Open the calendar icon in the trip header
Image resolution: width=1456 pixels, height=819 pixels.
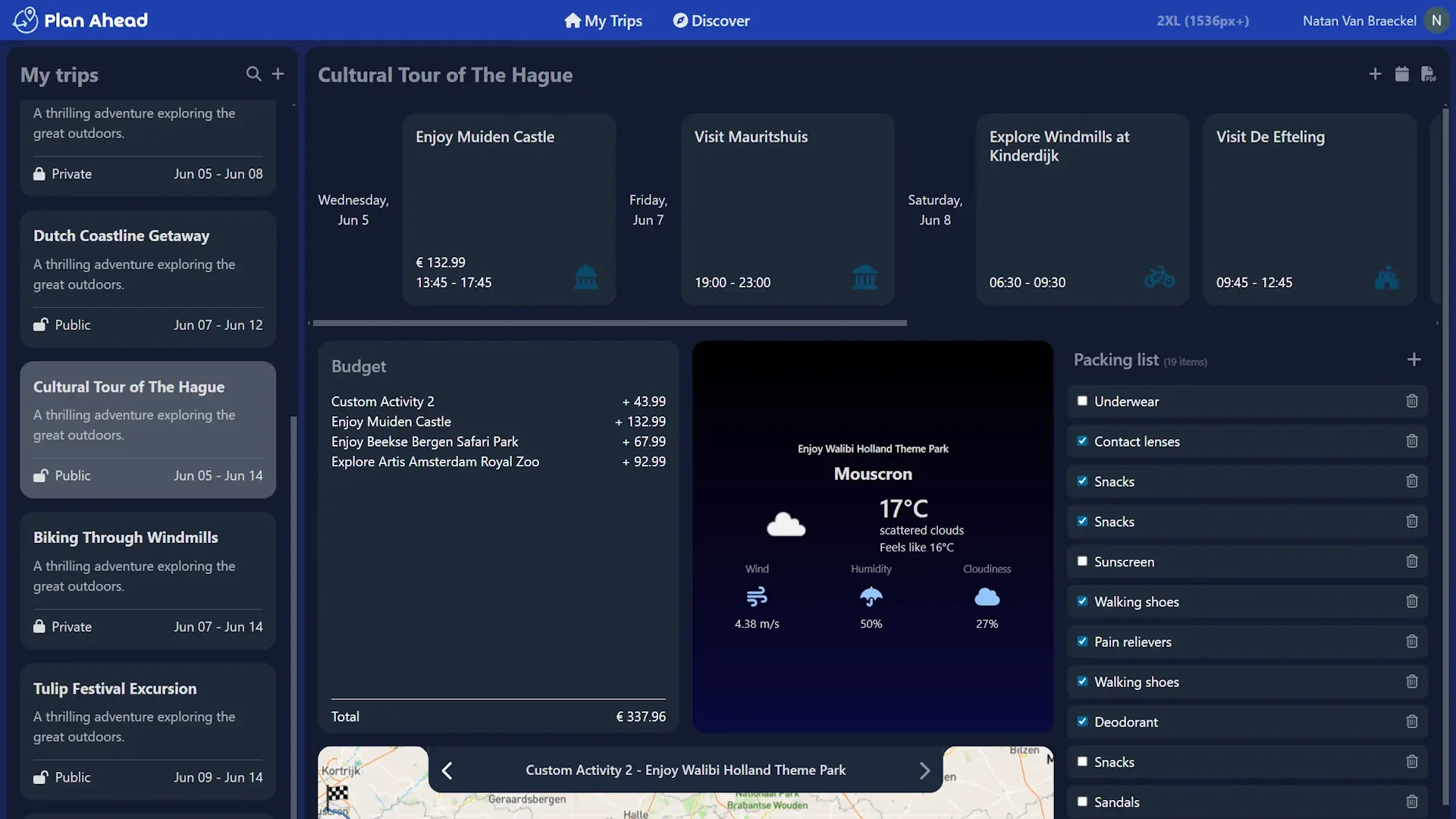(x=1401, y=74)
